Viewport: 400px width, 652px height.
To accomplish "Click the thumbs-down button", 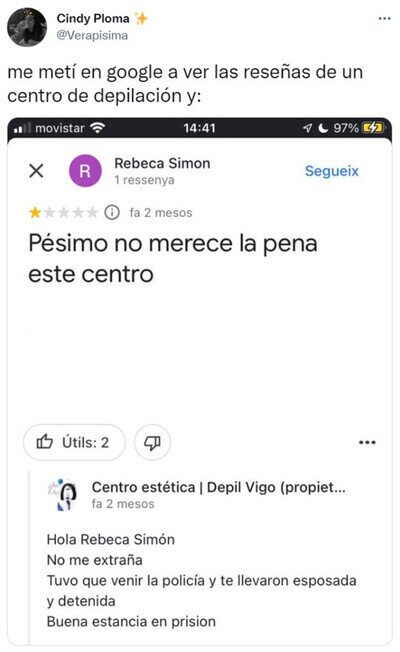I will click(153, 442).
